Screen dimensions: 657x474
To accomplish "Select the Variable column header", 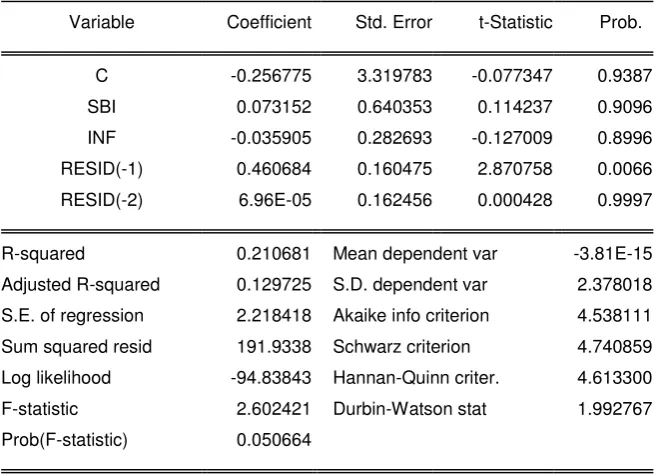I will [x=102, y=22].
